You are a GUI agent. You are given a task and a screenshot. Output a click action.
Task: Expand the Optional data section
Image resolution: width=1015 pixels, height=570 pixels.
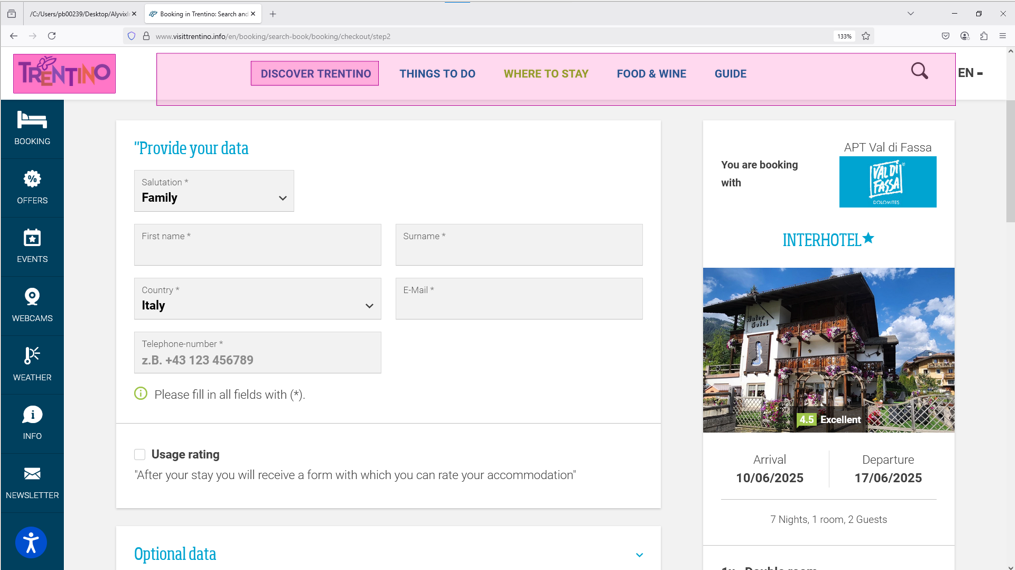click(x=639, y=555)
